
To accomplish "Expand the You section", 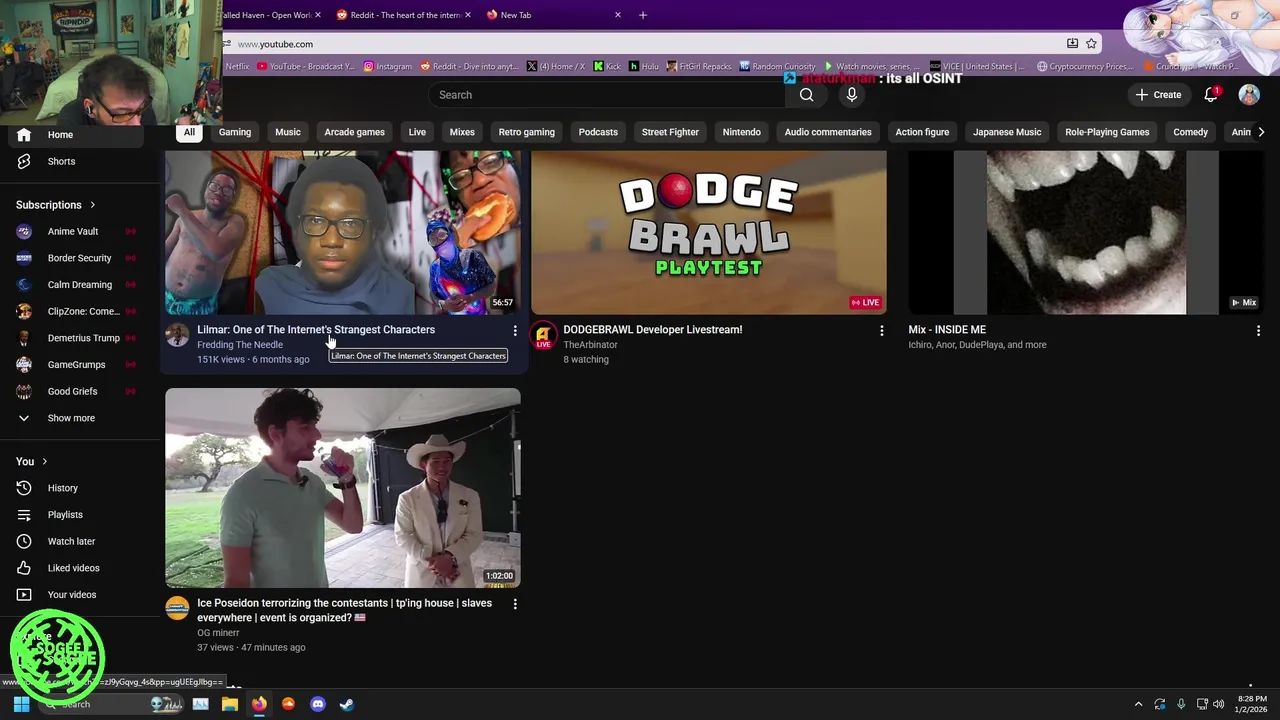I will point(31,461).
